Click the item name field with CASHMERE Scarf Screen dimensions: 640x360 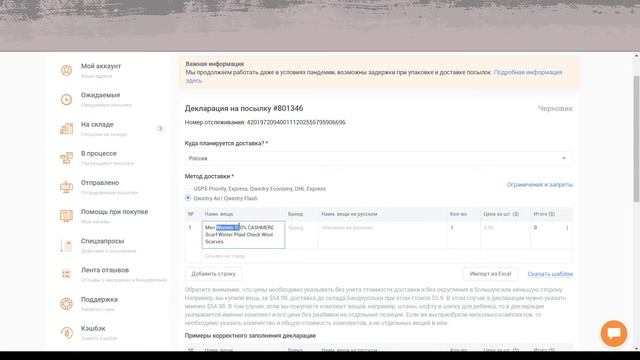243,235
